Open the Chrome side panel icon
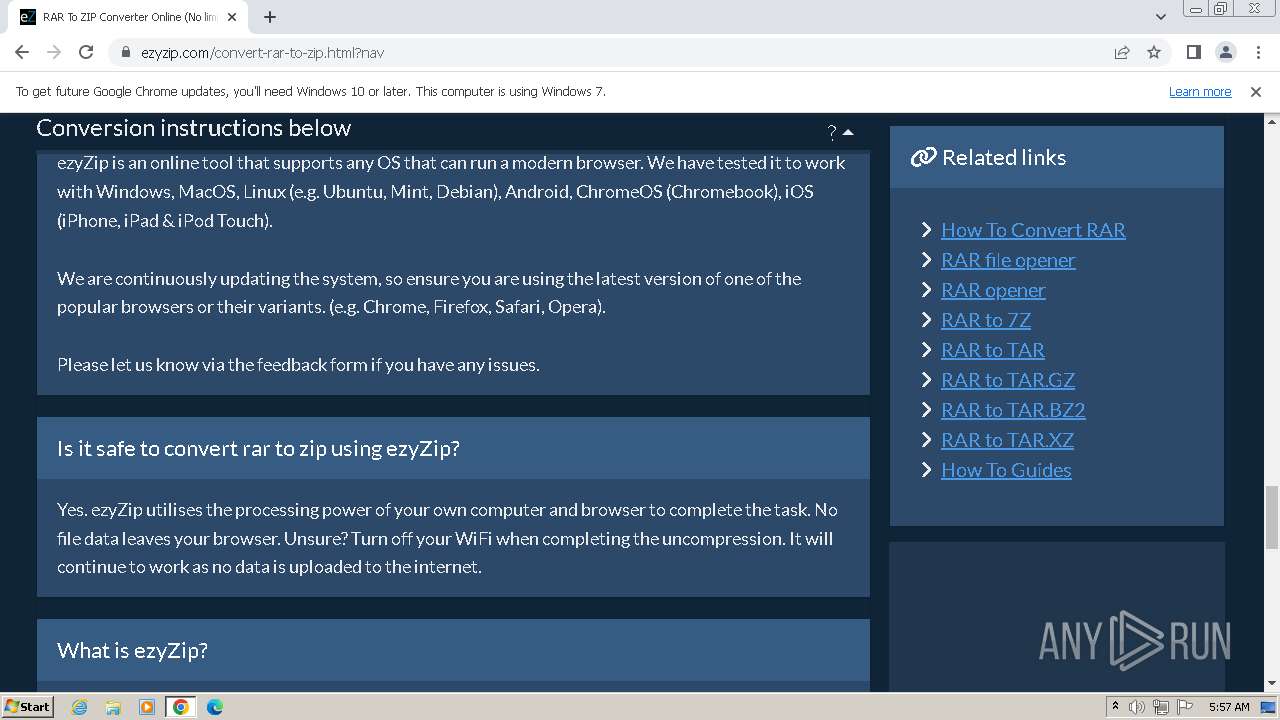 pyautogui.click(x=1193, y=52)
